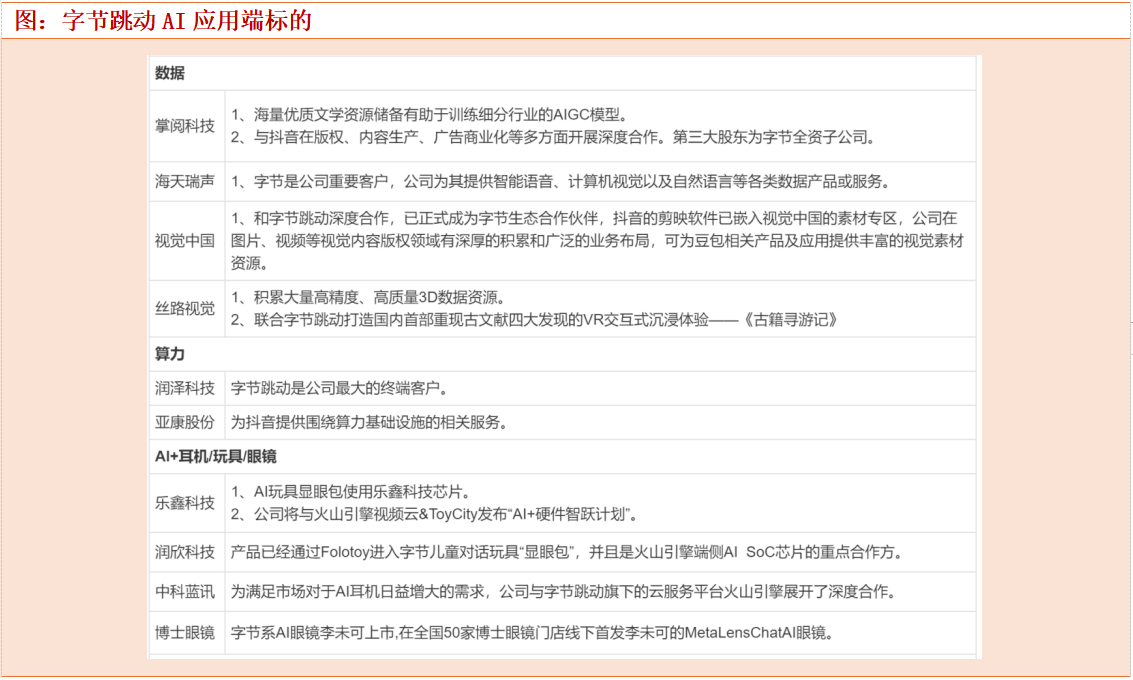The height and width of the screenshot is (680, 1133).
Task: Click the line about '第三大股东为字节全资子公司'
Action: [x=553, y=137]
